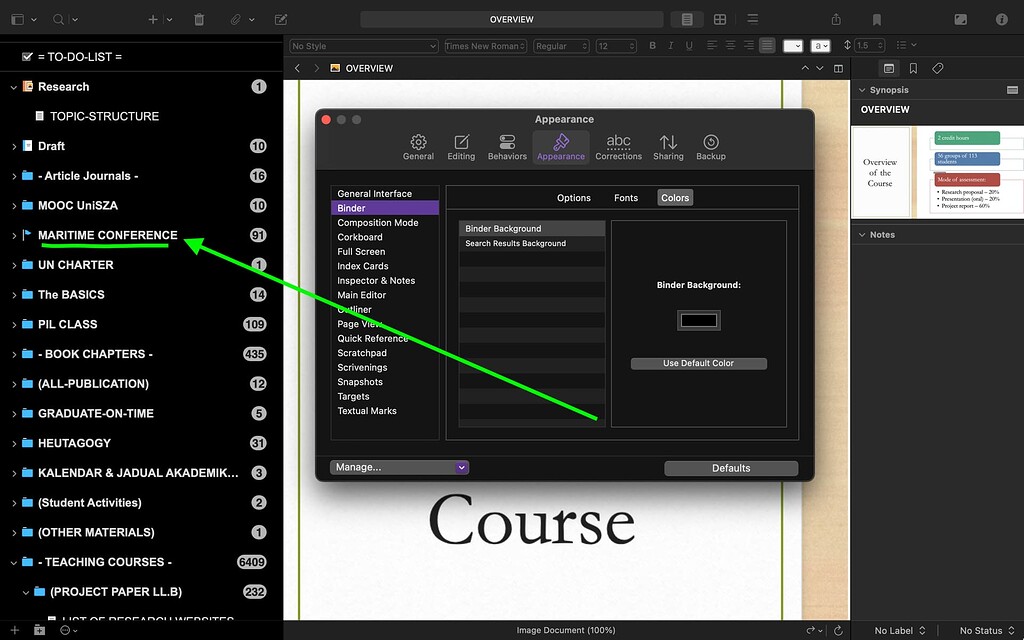
Task: Open the No Style paragraph style dropdown
Action: point(363,45)
